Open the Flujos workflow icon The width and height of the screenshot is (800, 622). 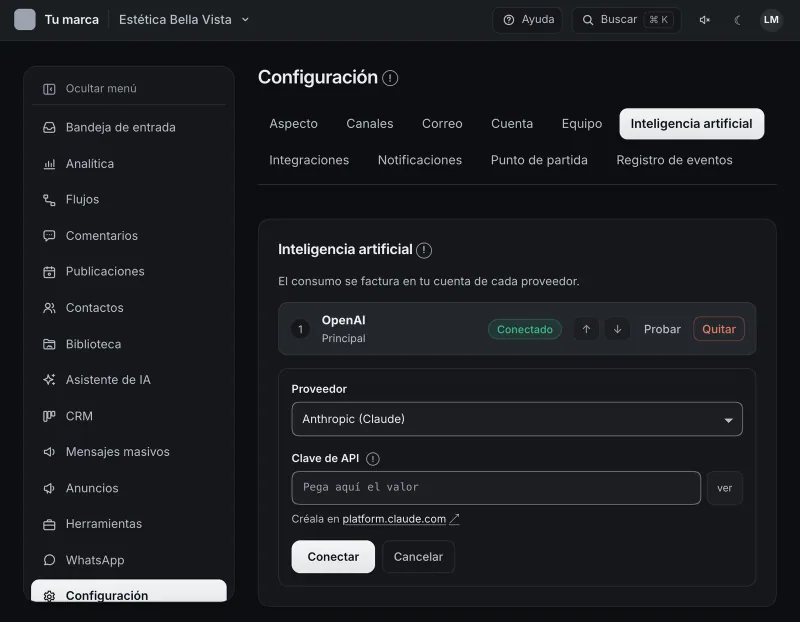point(49,200)
